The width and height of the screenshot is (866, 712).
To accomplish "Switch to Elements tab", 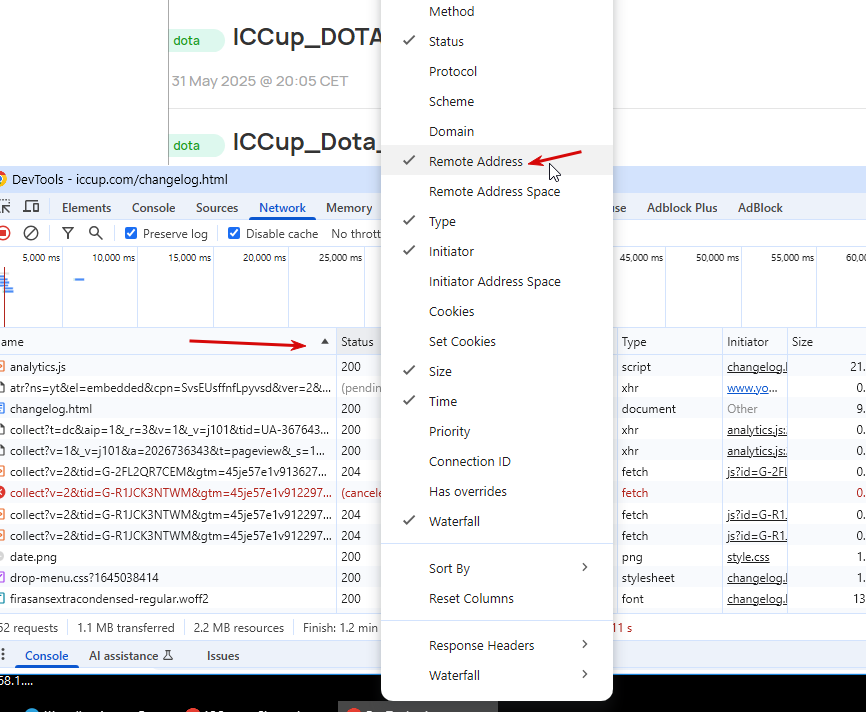I will pos(86,208).
